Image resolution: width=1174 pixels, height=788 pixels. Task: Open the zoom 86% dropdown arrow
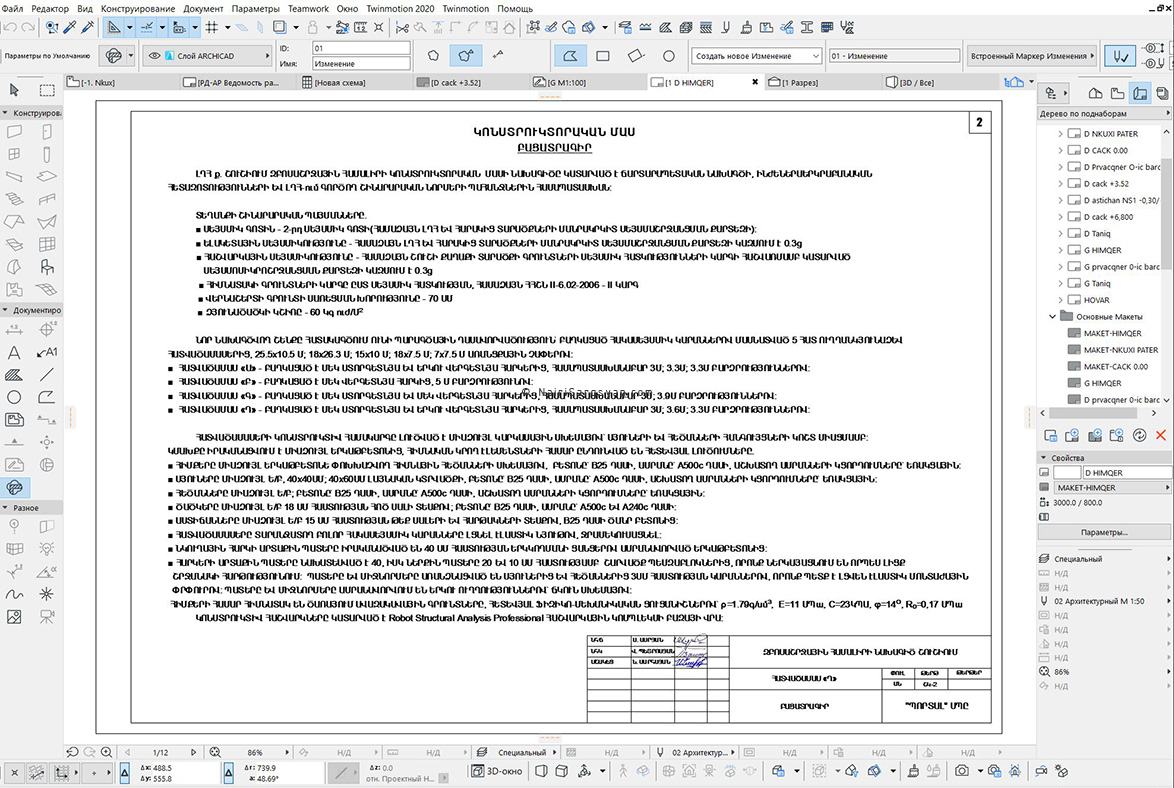coord(287,752)
